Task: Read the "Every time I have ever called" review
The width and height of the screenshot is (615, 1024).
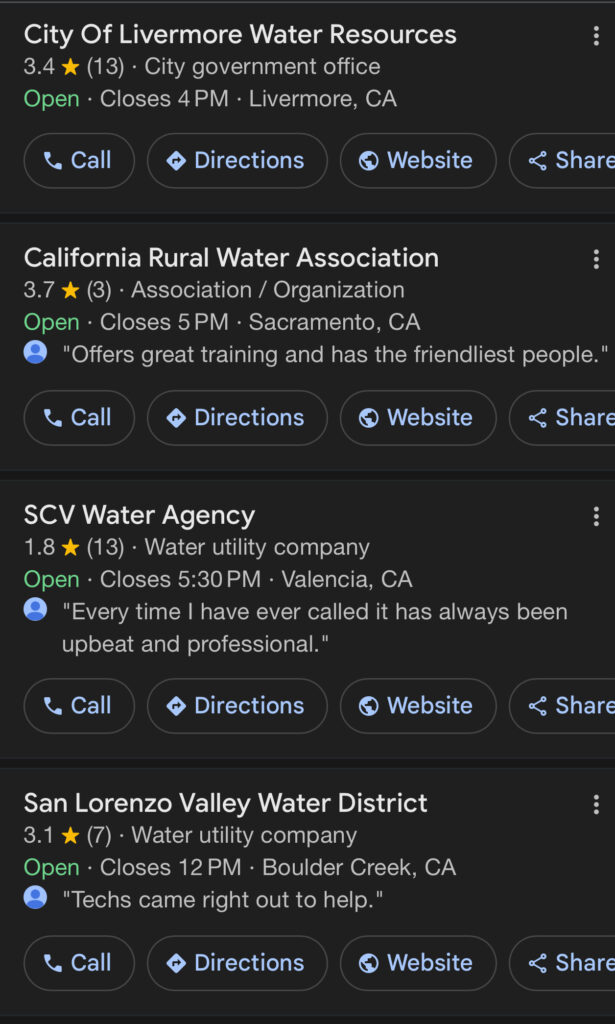Action: coord(314,628)
